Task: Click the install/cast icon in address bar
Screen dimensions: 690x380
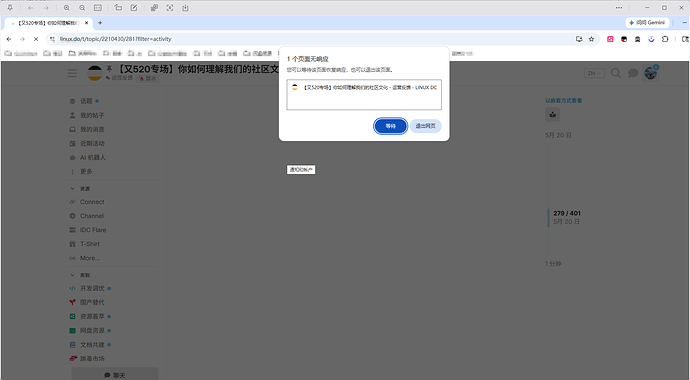Action: click(579, 39)
